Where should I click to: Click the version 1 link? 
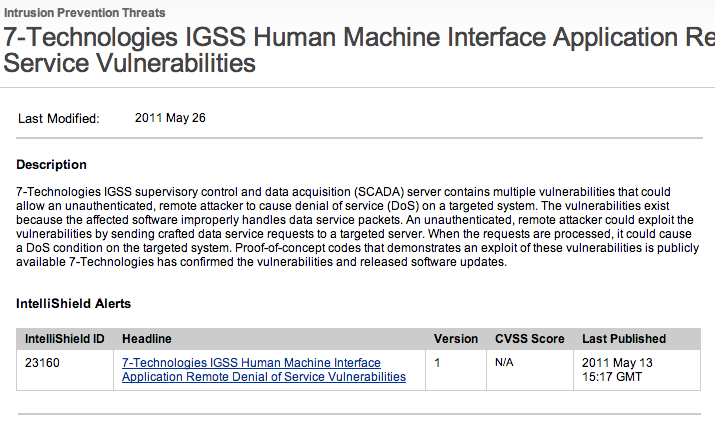point(437,363)
